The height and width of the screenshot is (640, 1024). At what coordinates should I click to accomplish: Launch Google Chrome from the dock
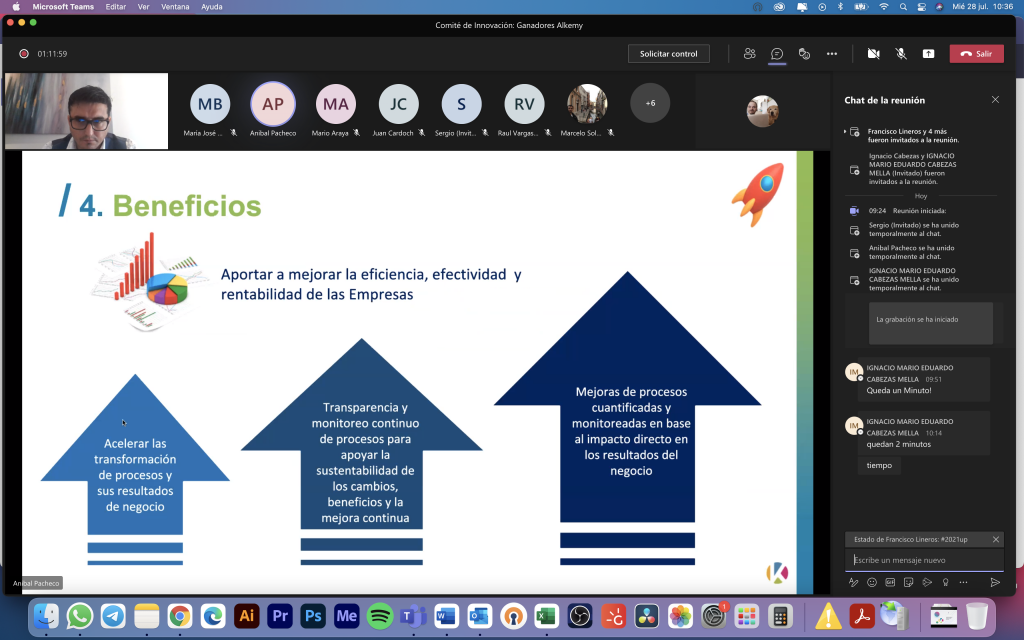pyautogui.click(x=180, y=615)
